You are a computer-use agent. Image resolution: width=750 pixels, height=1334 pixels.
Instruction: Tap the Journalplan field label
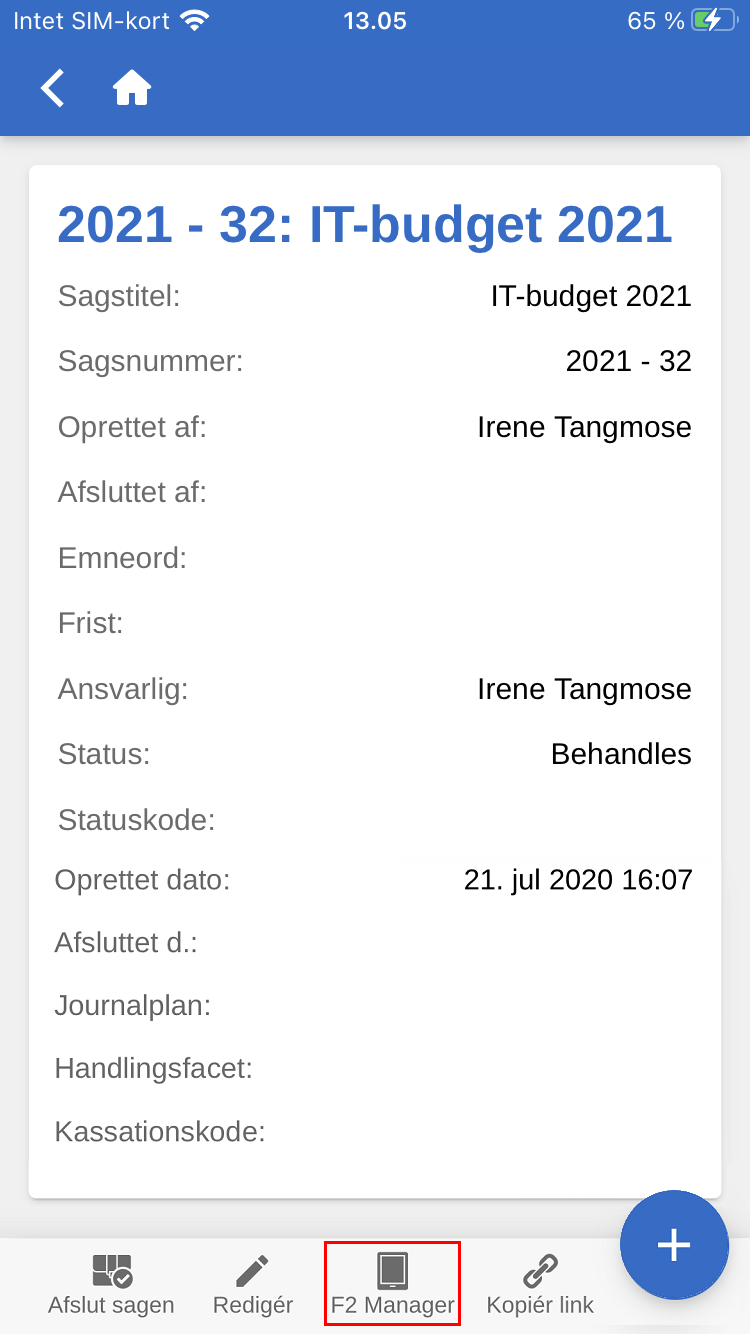pos(133,1005)
